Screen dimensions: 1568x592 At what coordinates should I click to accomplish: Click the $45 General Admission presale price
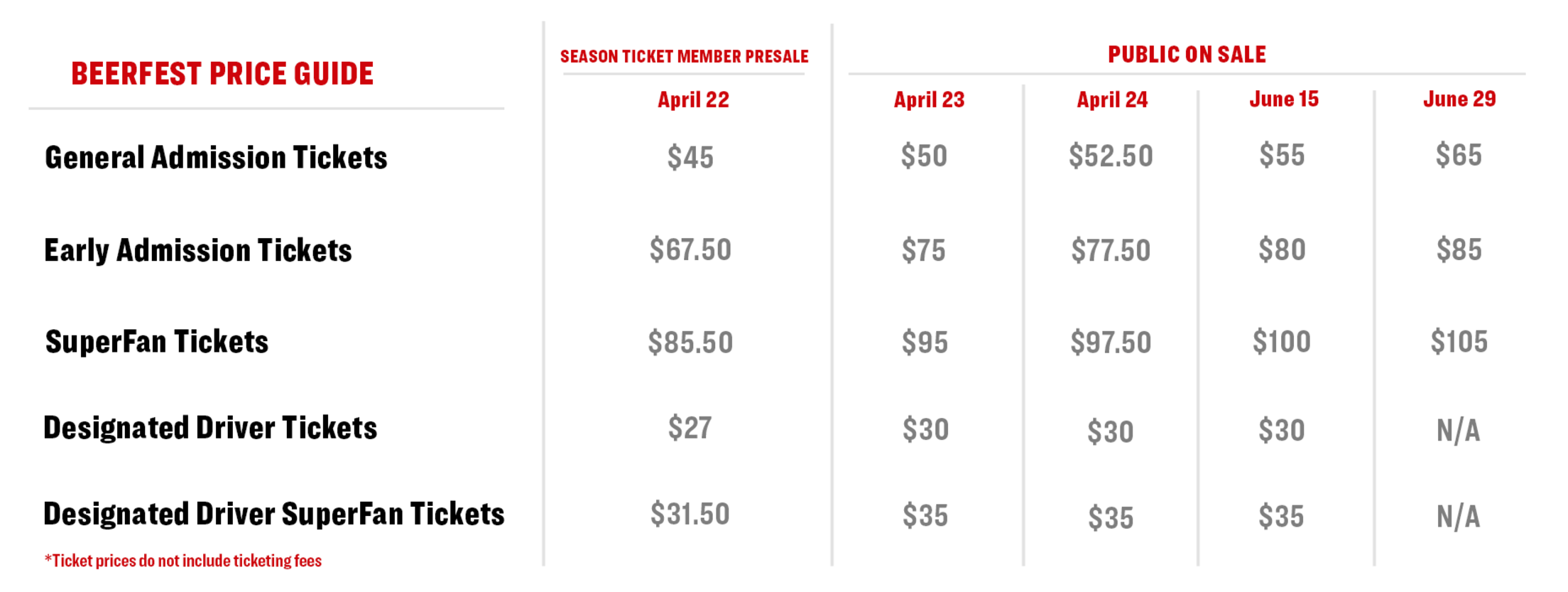(x=690, y=157)
